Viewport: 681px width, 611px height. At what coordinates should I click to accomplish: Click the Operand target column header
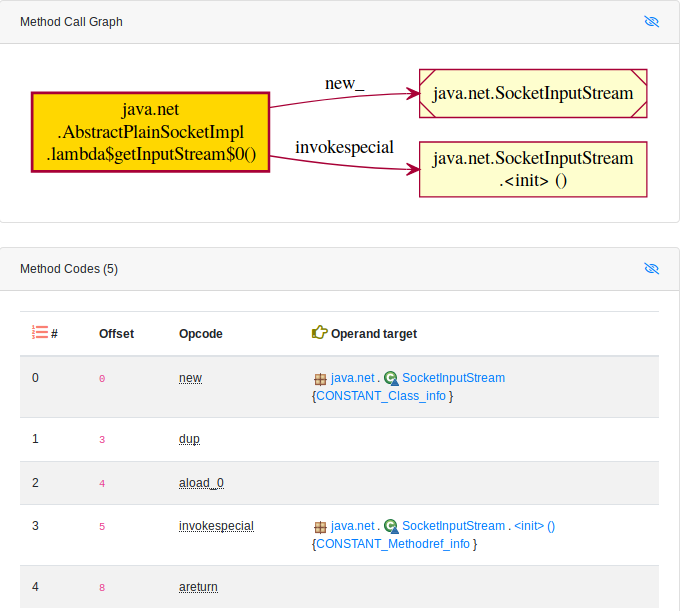(x=374, y=334)
